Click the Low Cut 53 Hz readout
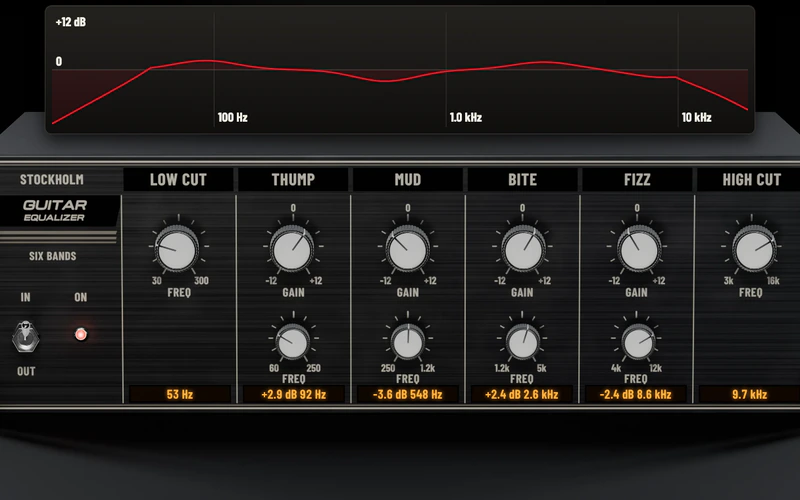 coord(180,394)
